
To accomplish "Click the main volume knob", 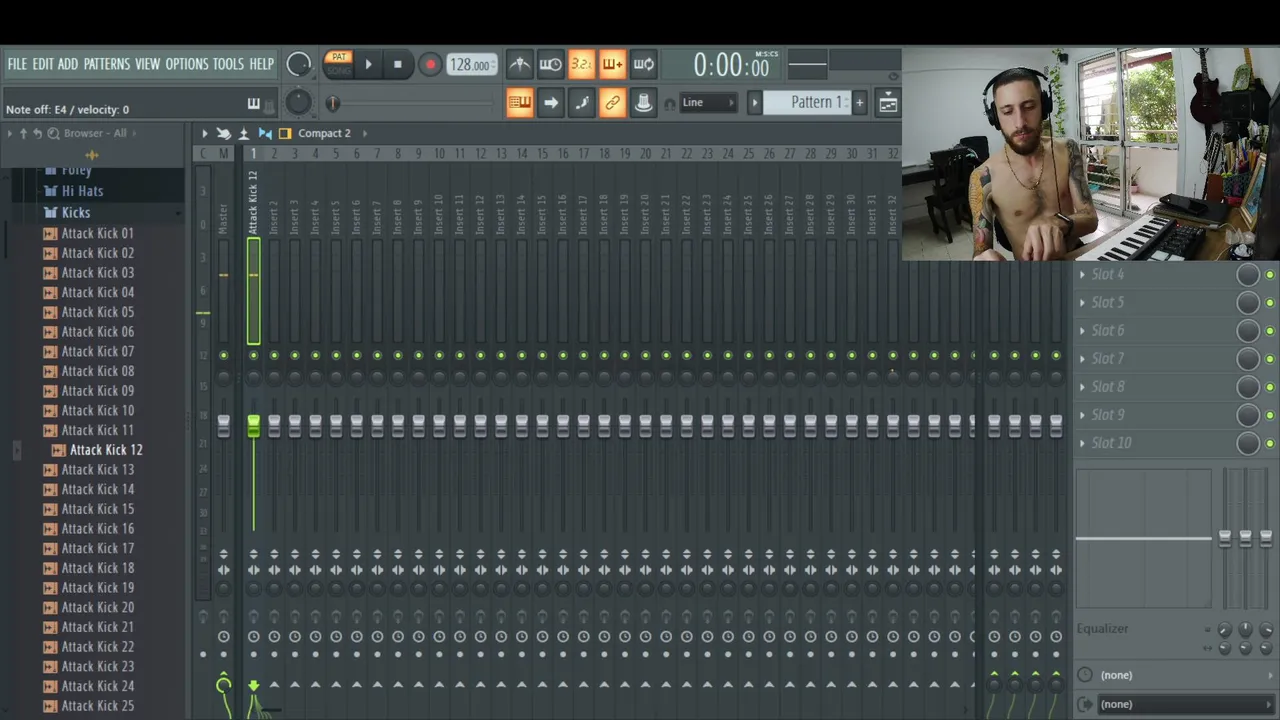I will [298, 64].
